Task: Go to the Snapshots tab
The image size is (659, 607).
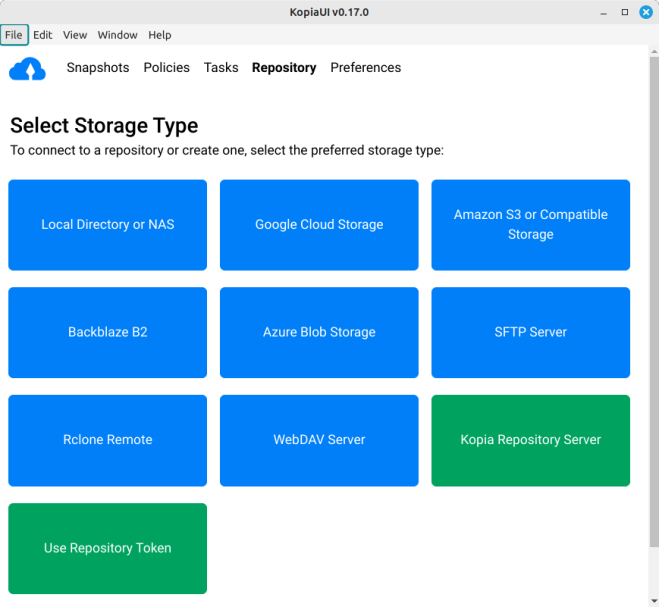Action: point(98,67)
